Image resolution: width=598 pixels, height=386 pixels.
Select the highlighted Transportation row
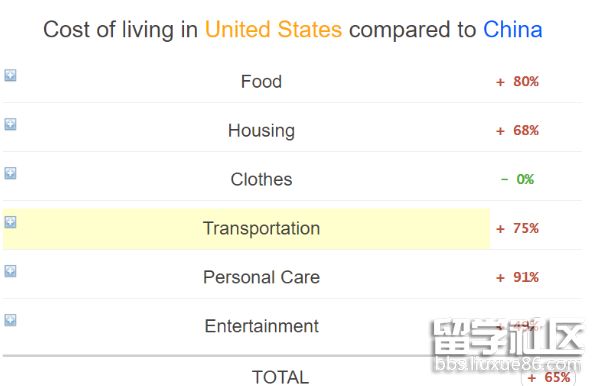(246, 228)
